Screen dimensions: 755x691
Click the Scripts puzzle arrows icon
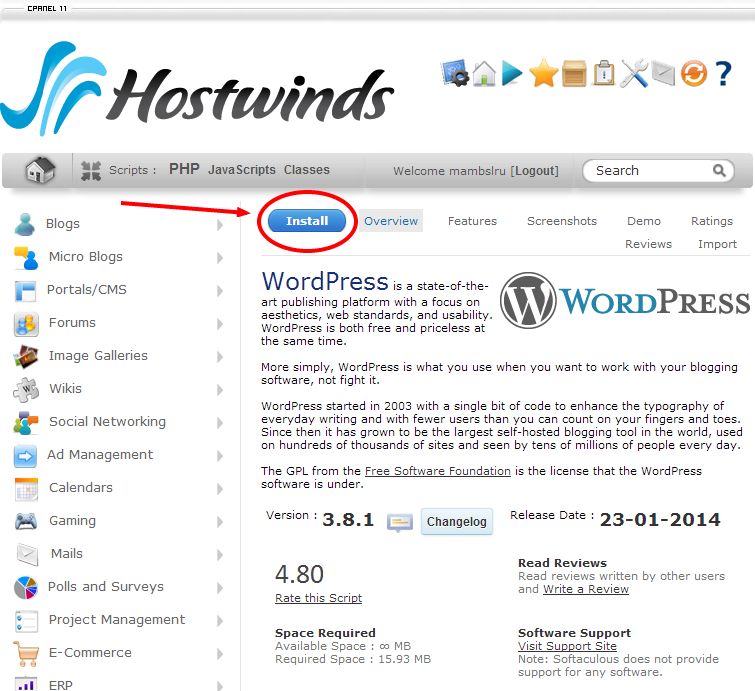coord(91,170)
